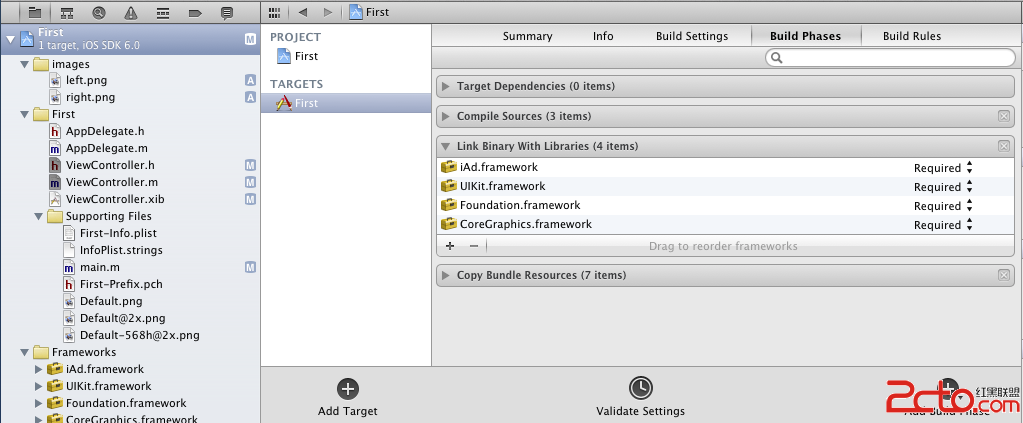This screenshot has width=1023, height=423.
Task: Switch to the Build Settings tab
Action: point(692,36)
